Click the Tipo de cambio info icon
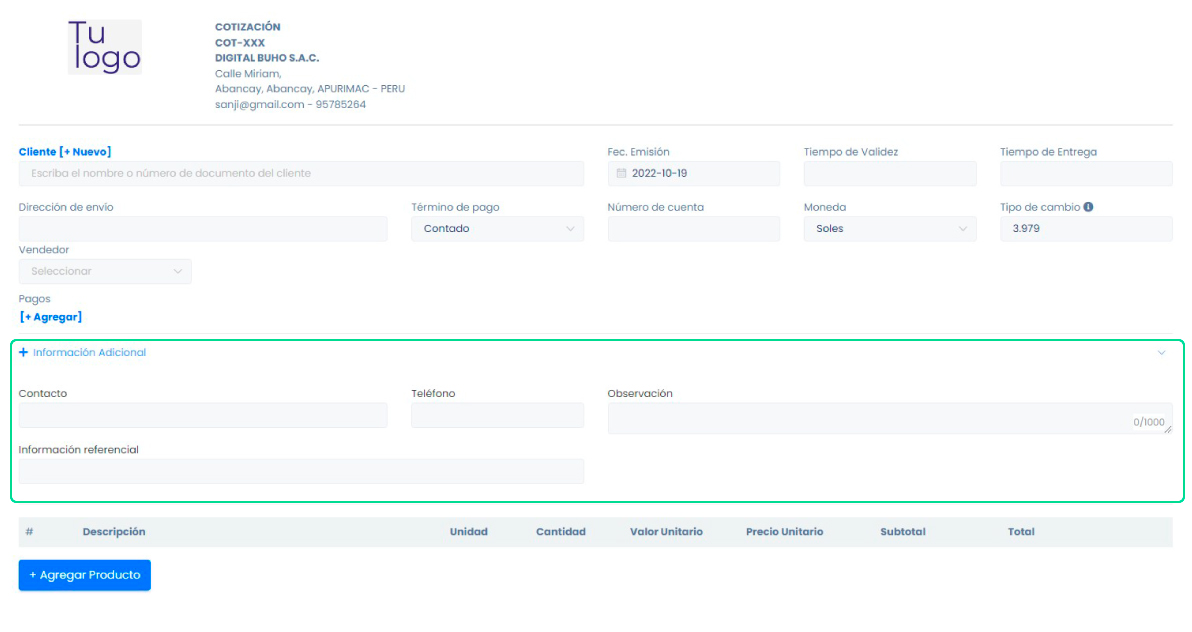Screen dimensions: 1192x632 pos(1088,207)
